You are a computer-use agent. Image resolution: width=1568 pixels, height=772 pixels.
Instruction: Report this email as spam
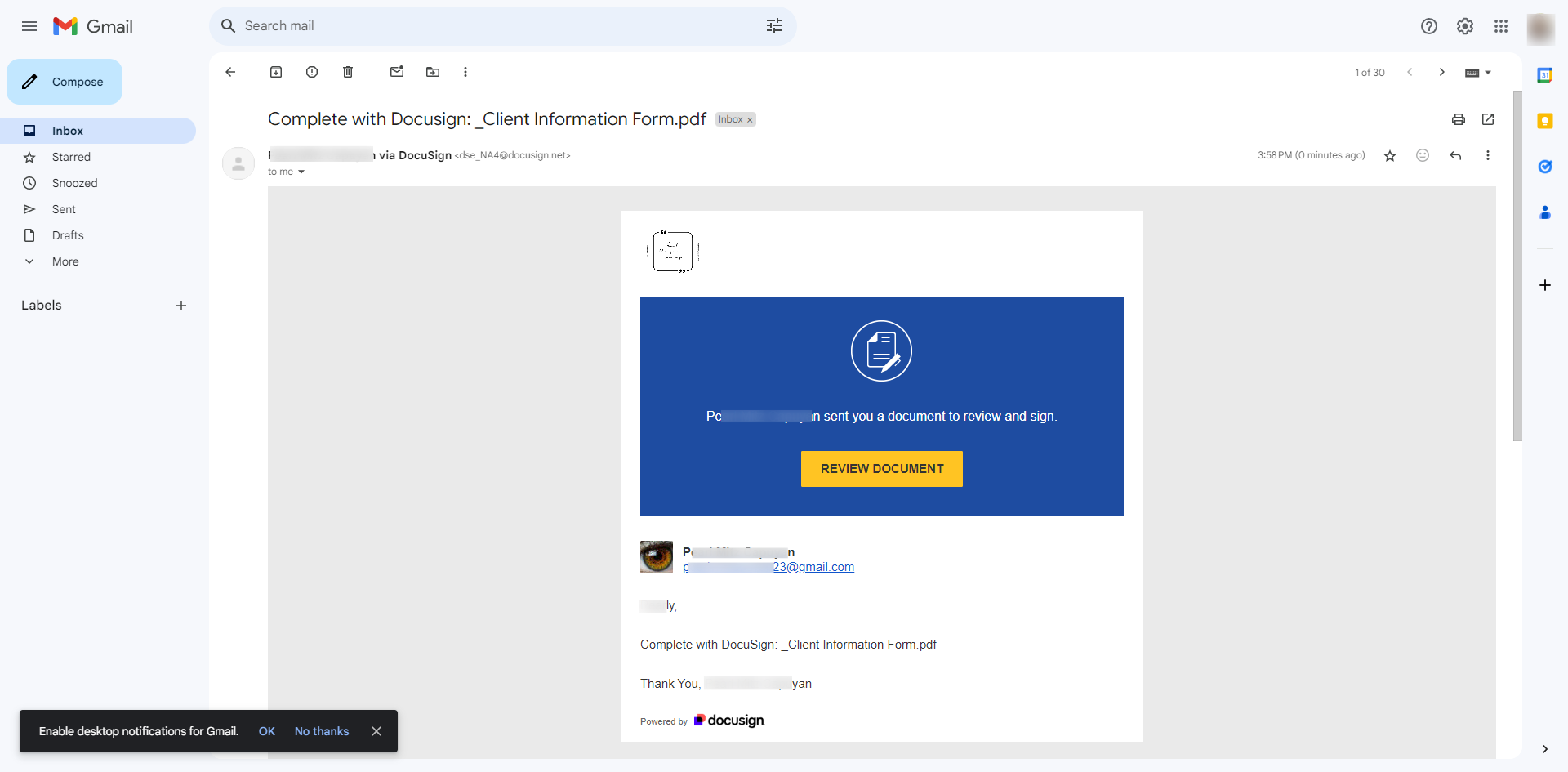click(312, 72)
